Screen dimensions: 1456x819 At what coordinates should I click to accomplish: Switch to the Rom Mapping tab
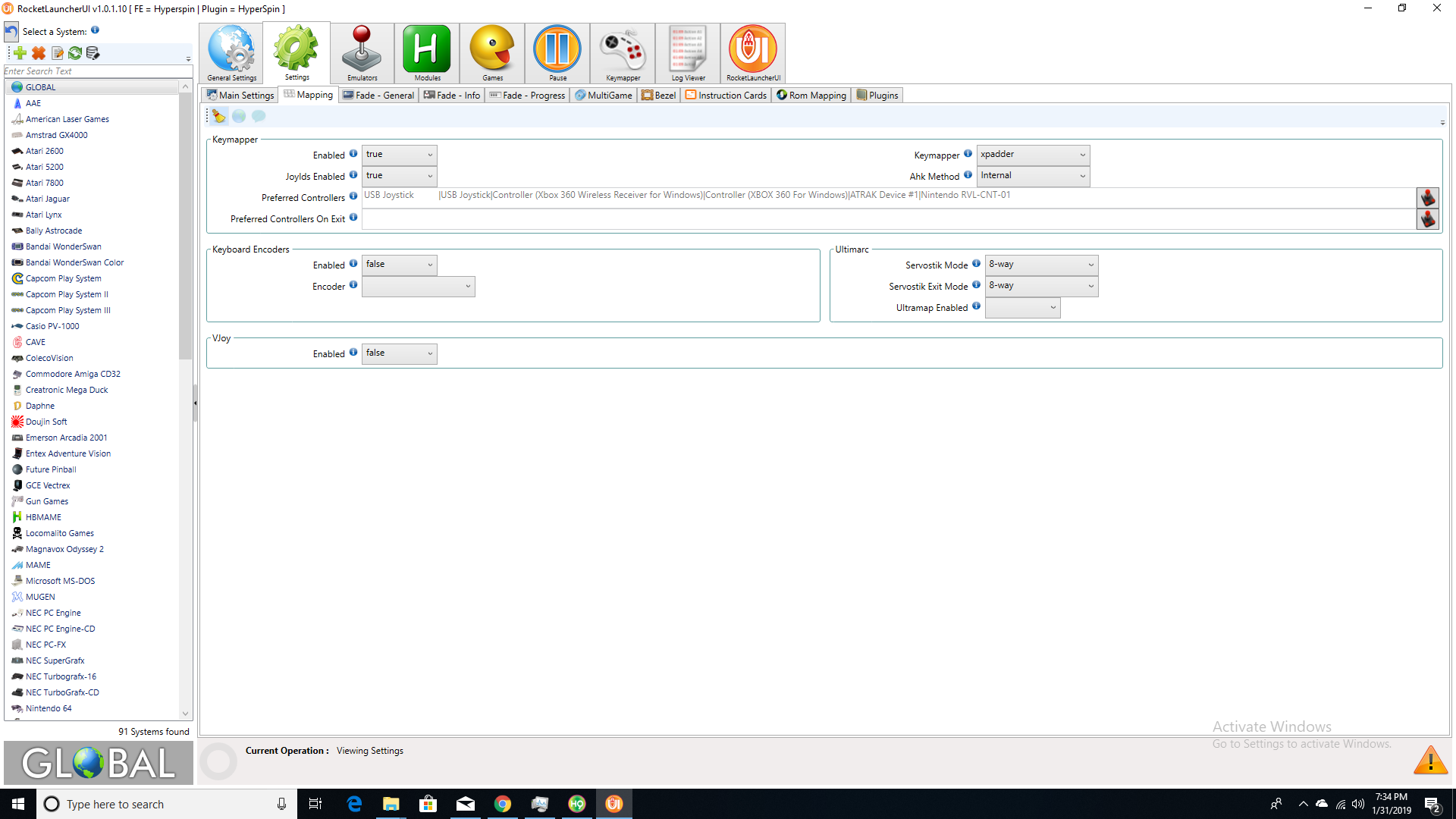tap(811, 95)
